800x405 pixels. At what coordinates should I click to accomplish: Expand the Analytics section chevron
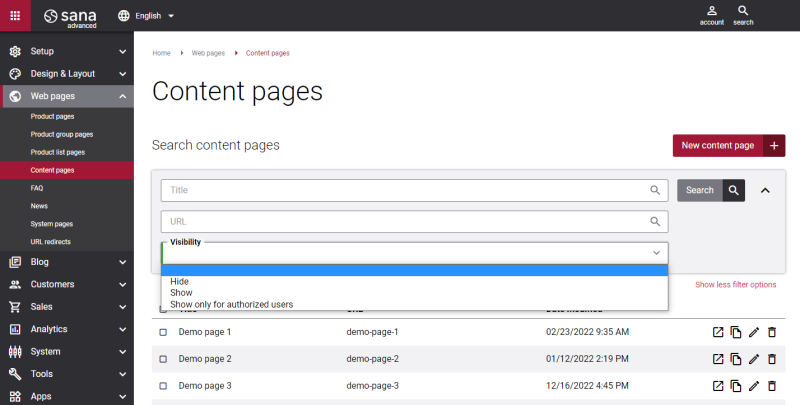tap(122, 330)
